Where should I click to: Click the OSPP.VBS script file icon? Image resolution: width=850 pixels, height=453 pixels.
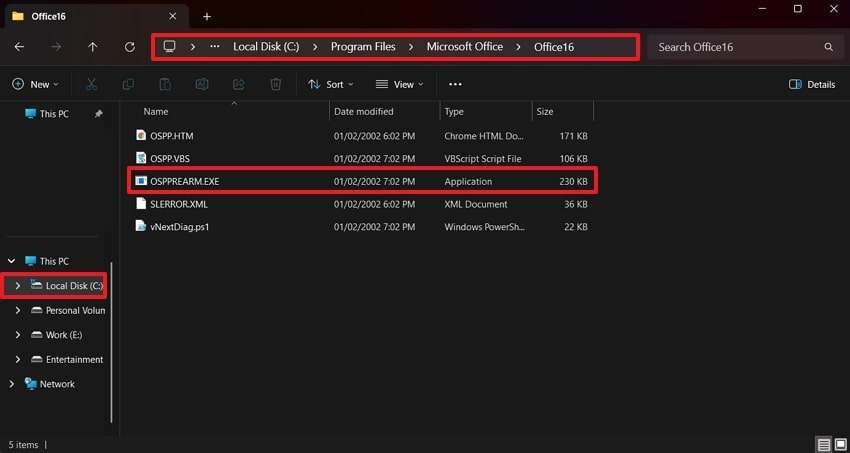pos(141,158)
